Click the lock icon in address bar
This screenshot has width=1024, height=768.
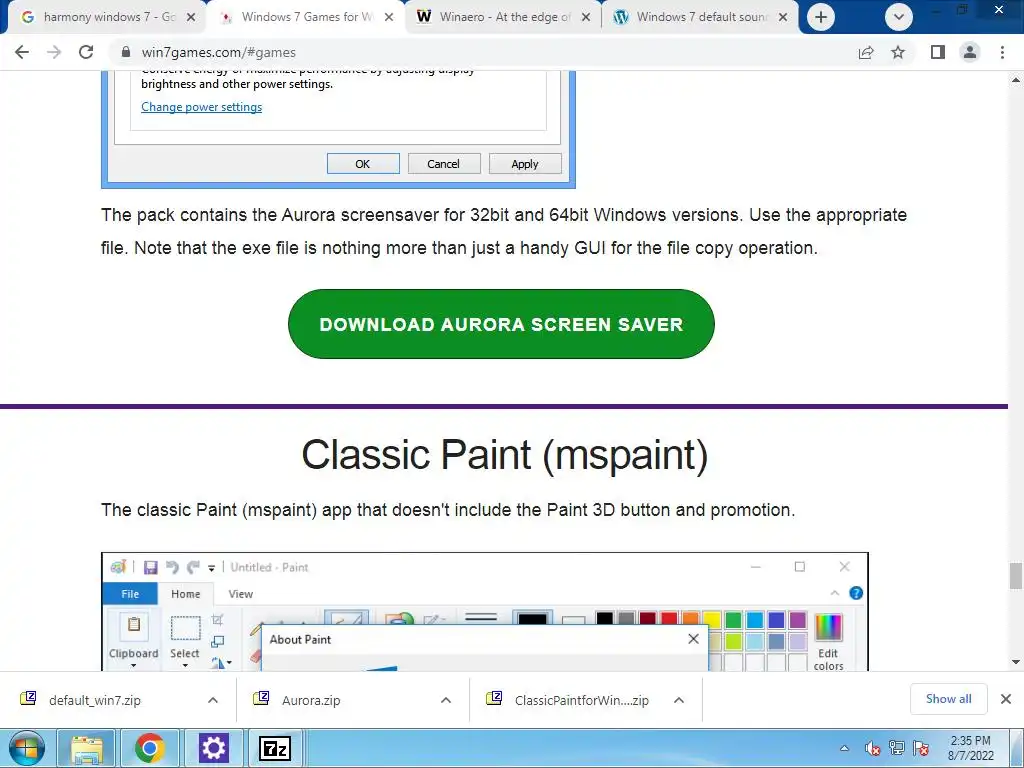pos(126,52)
